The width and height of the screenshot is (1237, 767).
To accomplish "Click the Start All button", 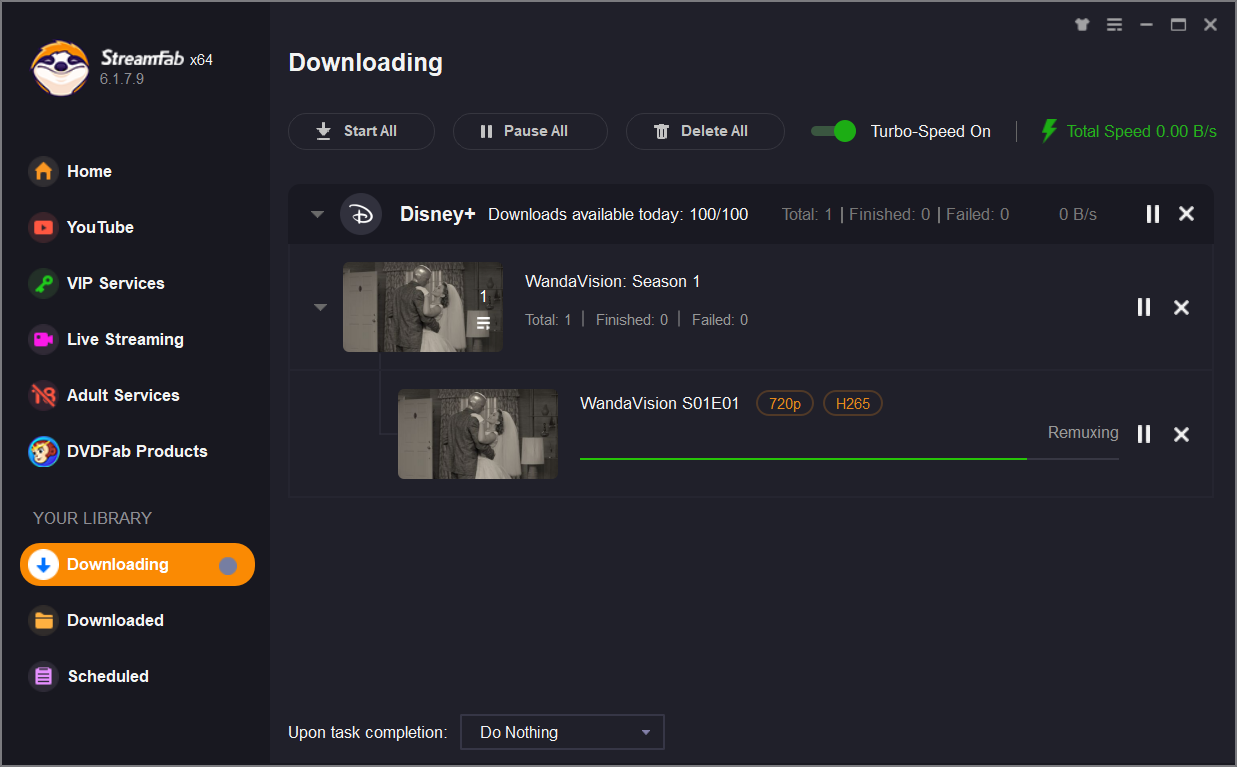I will 361,131.
